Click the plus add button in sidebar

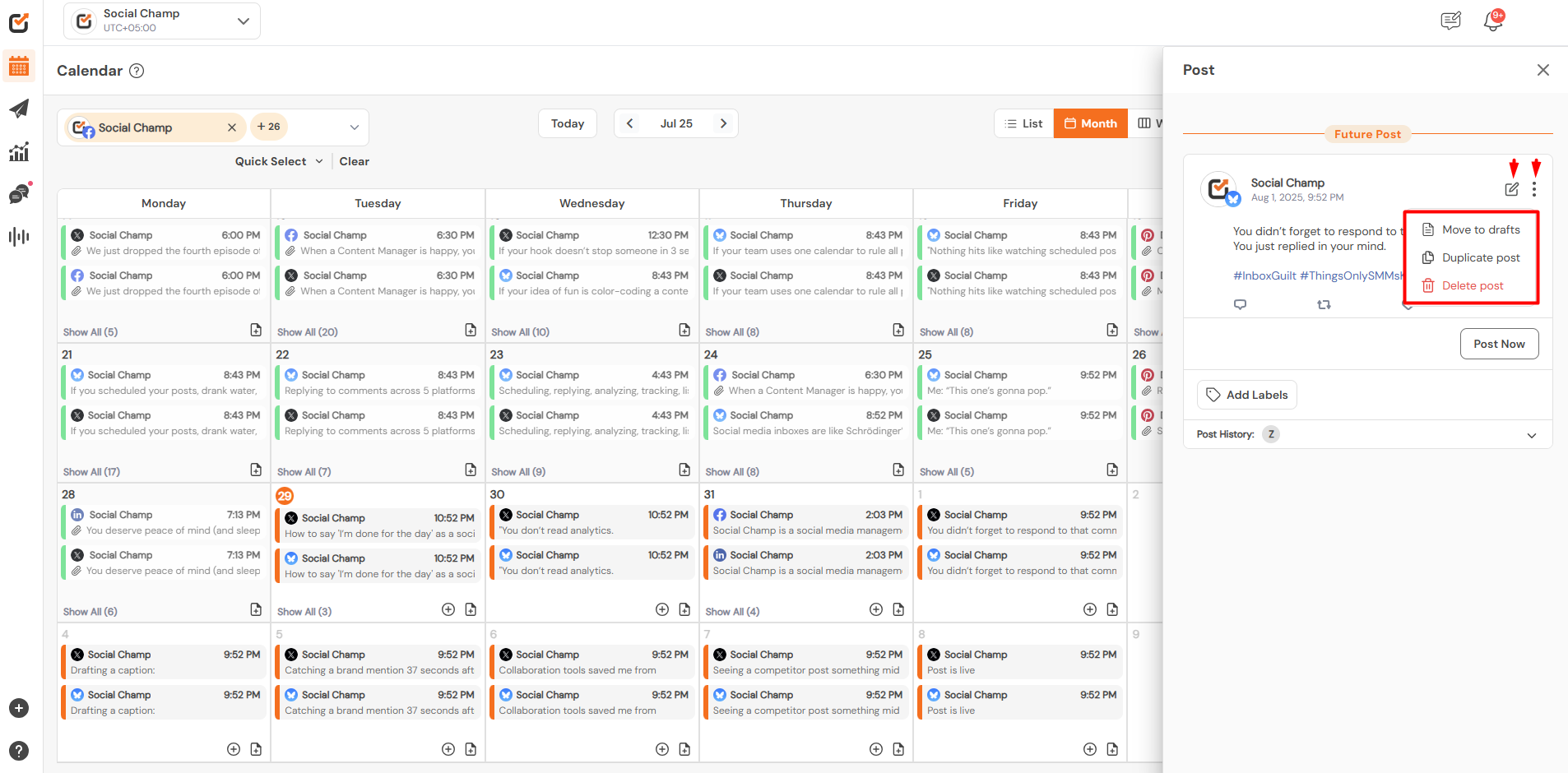[x=19, y=708]
